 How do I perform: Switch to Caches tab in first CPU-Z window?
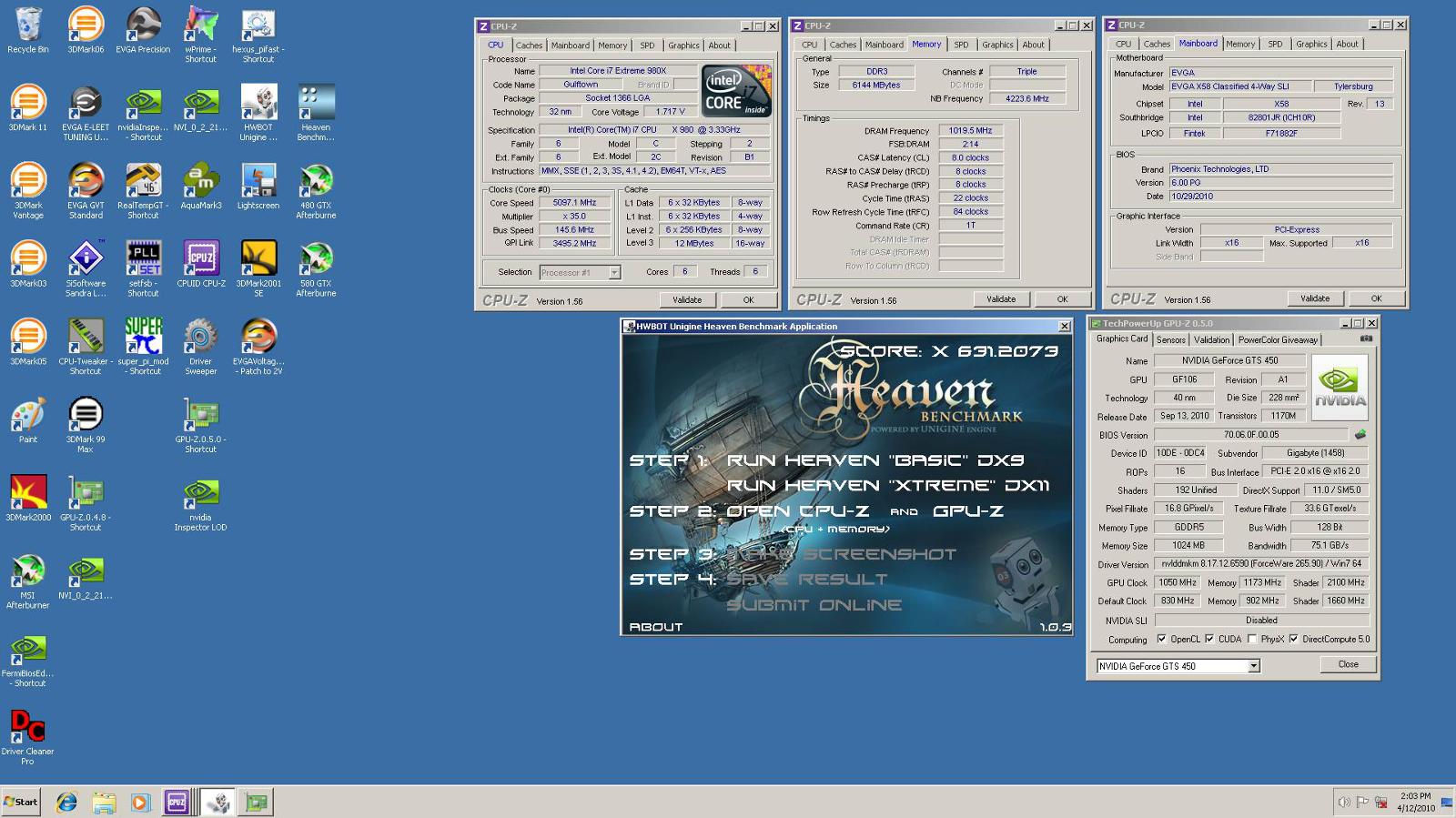529,45
